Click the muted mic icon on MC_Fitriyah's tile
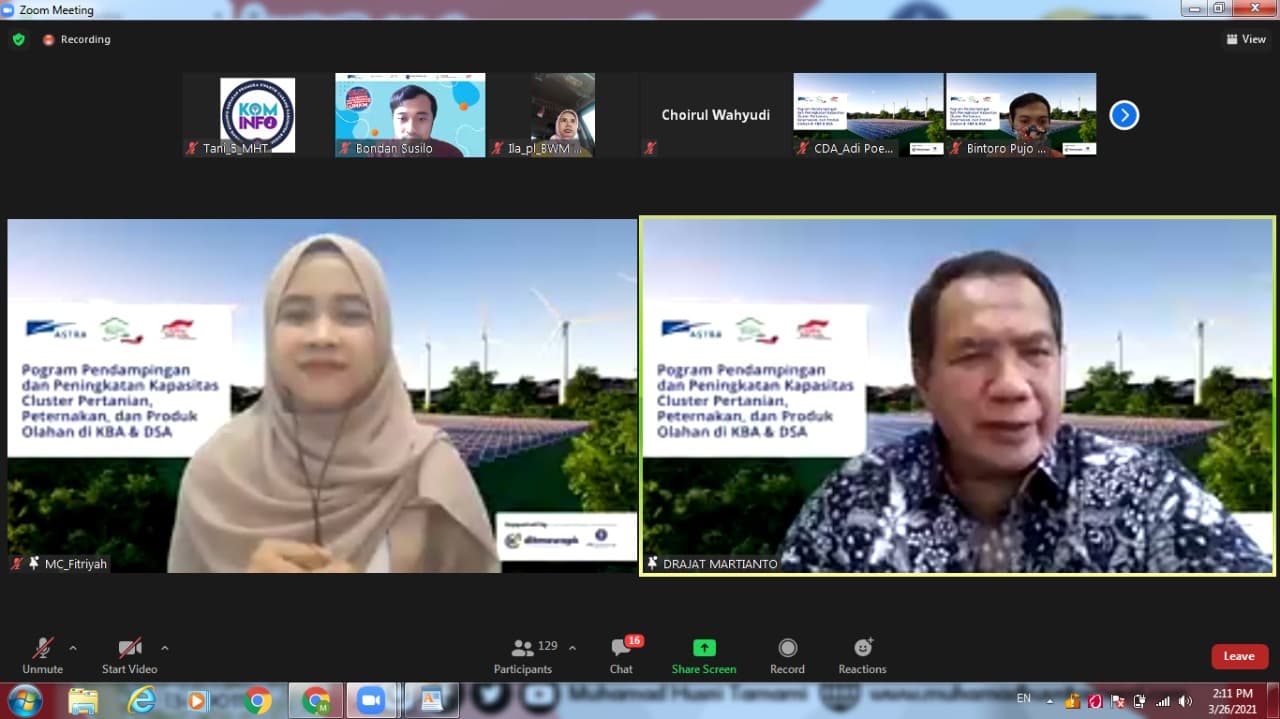Image resolution: width=1280 pixels, height=719 pixels. [16, 563]
